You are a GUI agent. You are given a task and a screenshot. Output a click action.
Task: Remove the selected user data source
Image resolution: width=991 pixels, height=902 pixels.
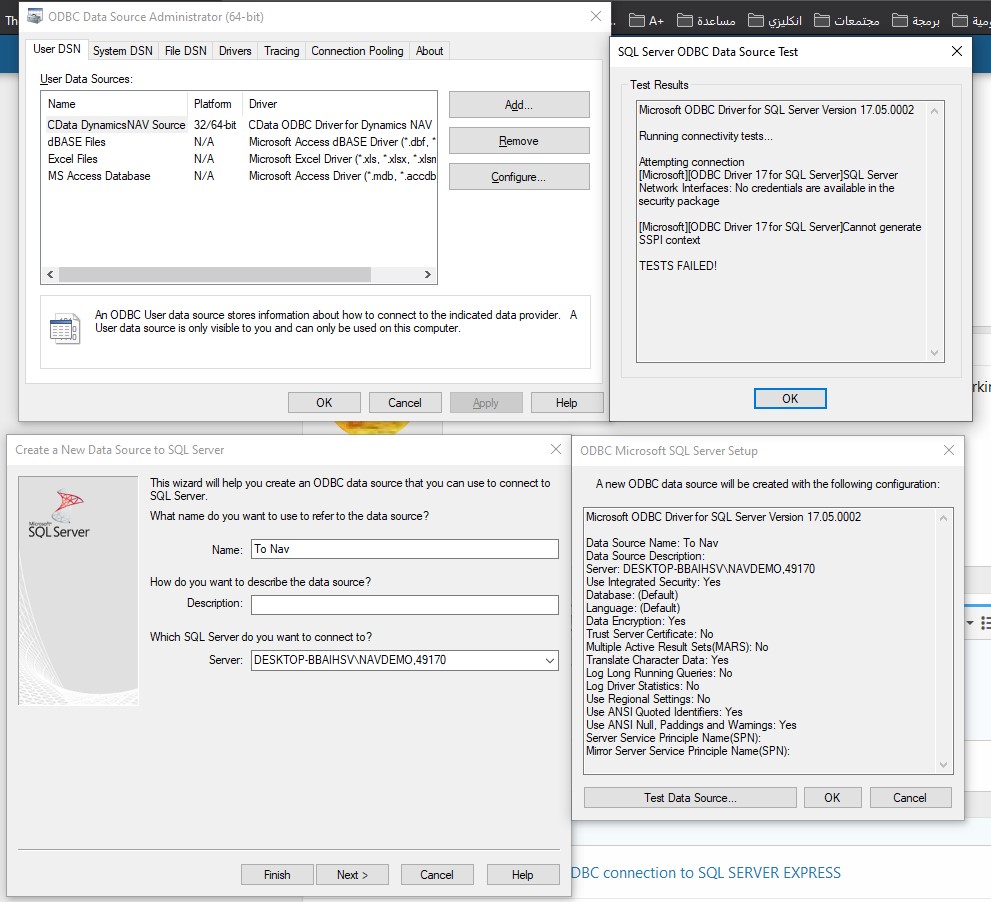[x=519, y=141]
